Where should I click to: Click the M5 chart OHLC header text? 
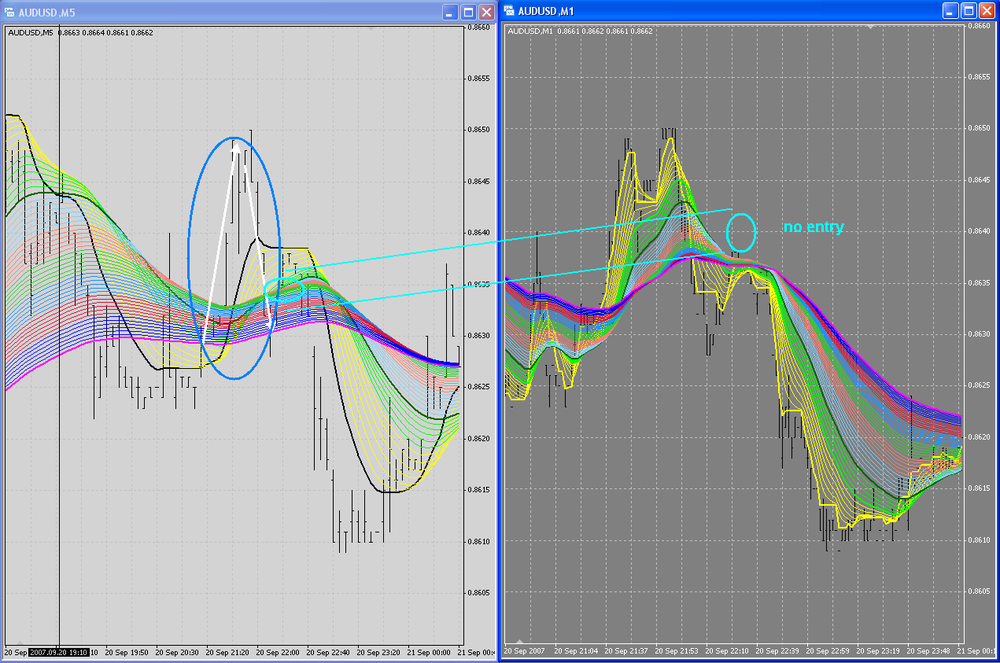[x=80, y=33]
